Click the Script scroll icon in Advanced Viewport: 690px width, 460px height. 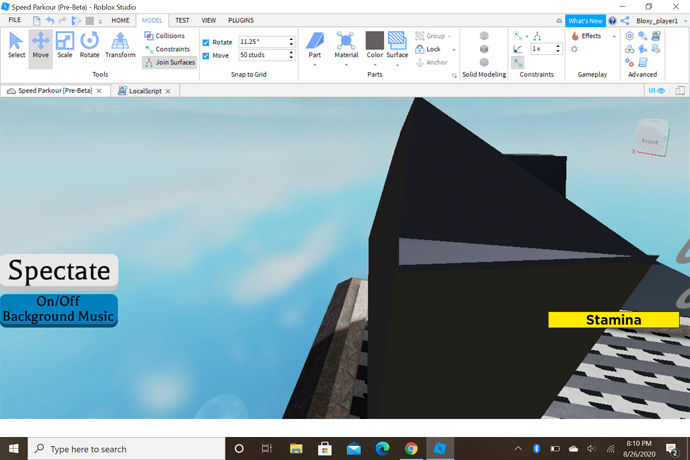643,62
